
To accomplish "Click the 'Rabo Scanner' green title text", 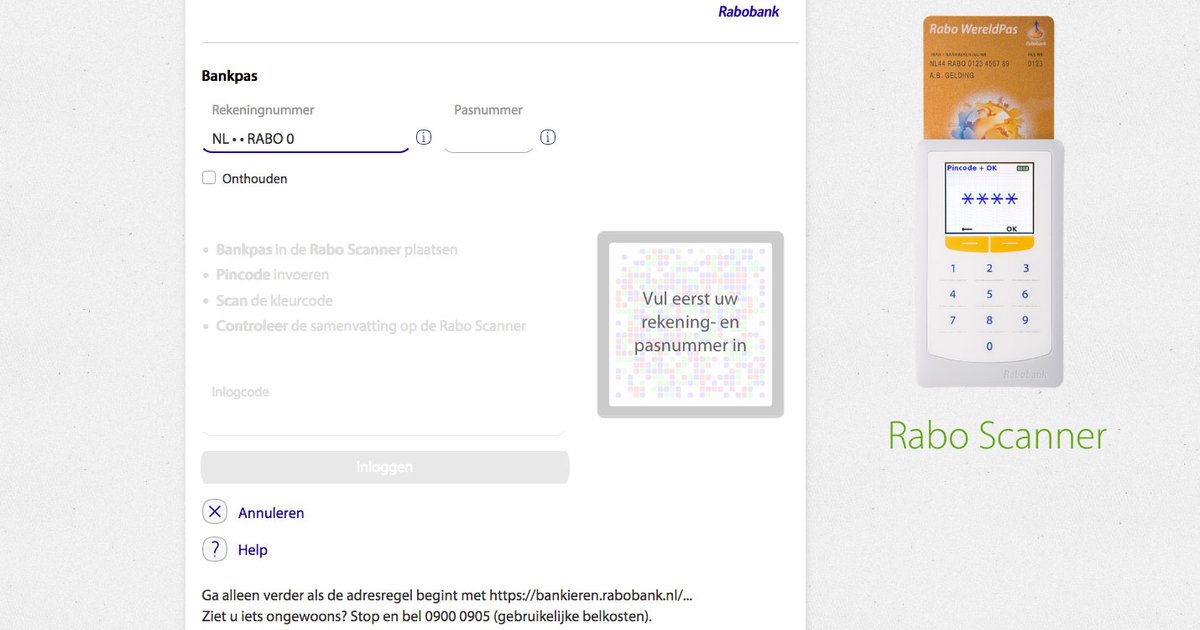I will (997, 436).
